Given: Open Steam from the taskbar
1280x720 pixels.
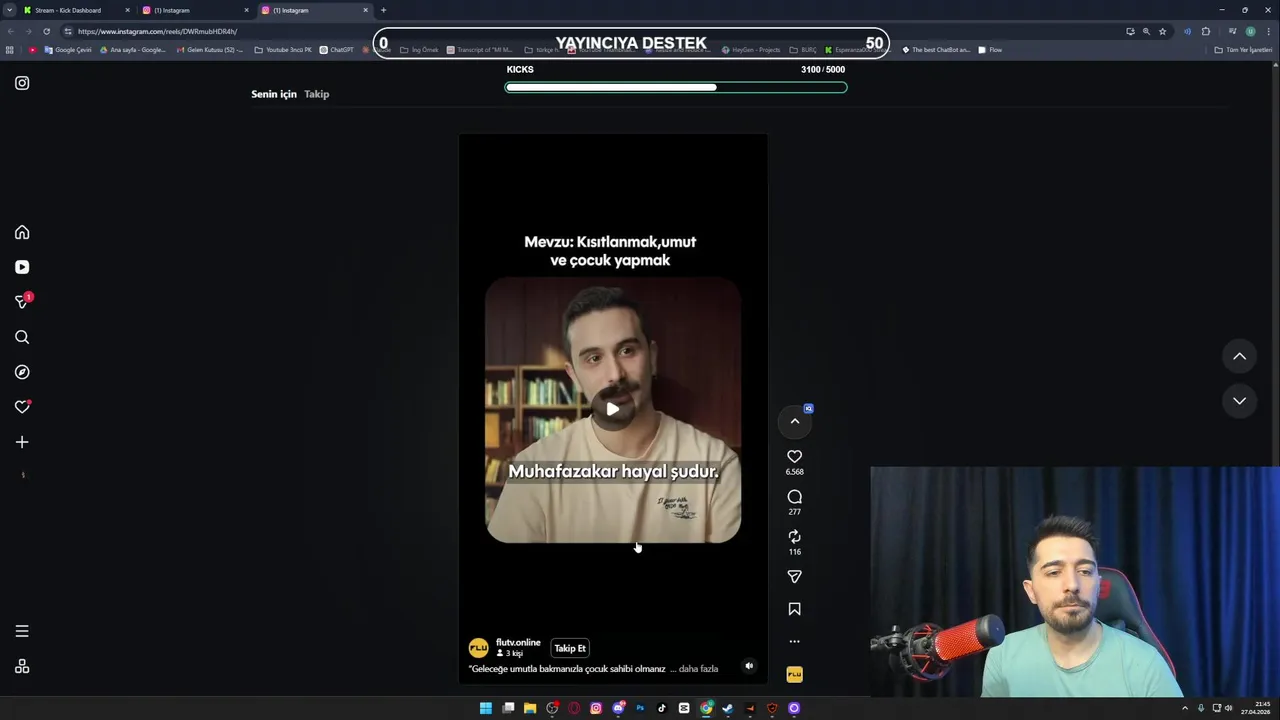Looking at the screenshot, I should pos(728,708).
